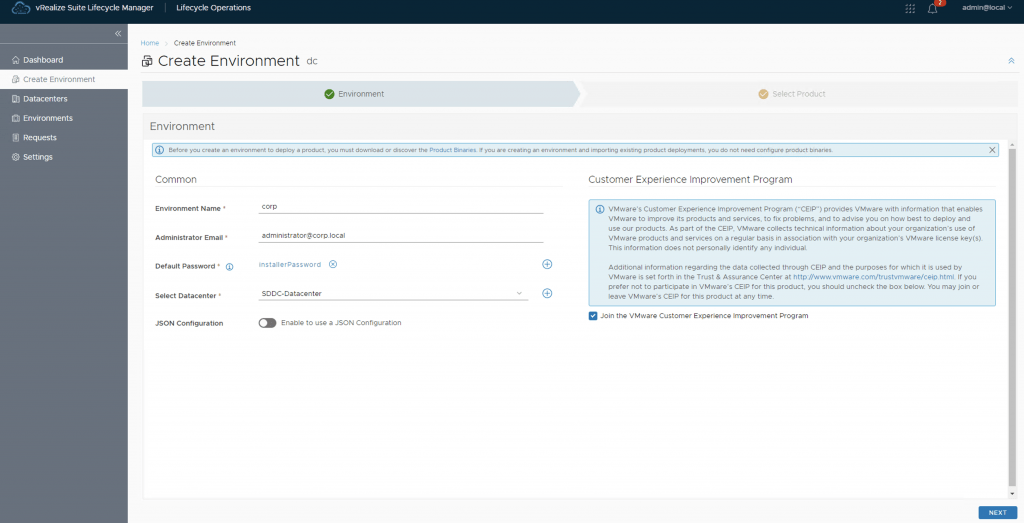1024x523 pixels.
Task: Uncheck Join the VMware Customer Experience checkbox
Action: 593,316
